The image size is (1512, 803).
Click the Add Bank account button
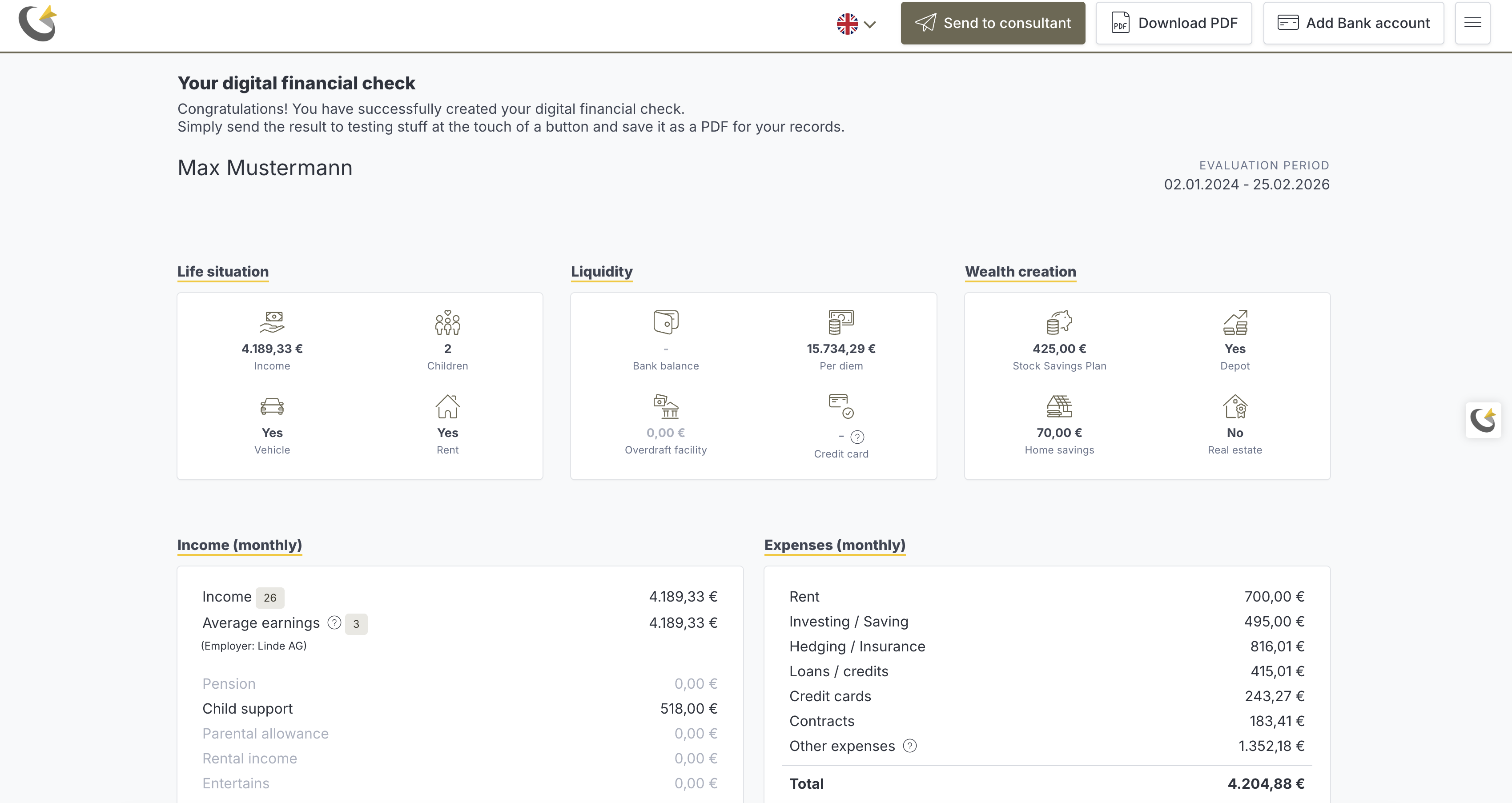click(1353, 23)
